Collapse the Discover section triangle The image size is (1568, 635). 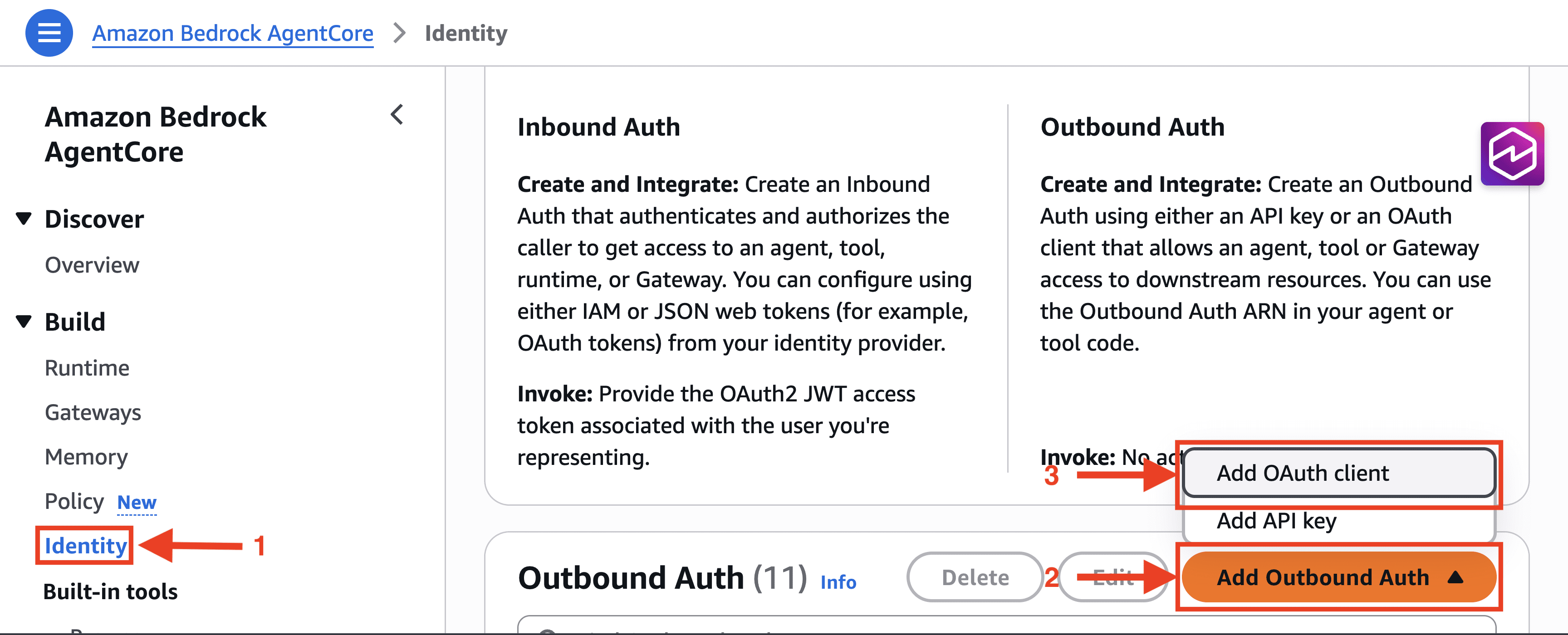tap(24, 218)
